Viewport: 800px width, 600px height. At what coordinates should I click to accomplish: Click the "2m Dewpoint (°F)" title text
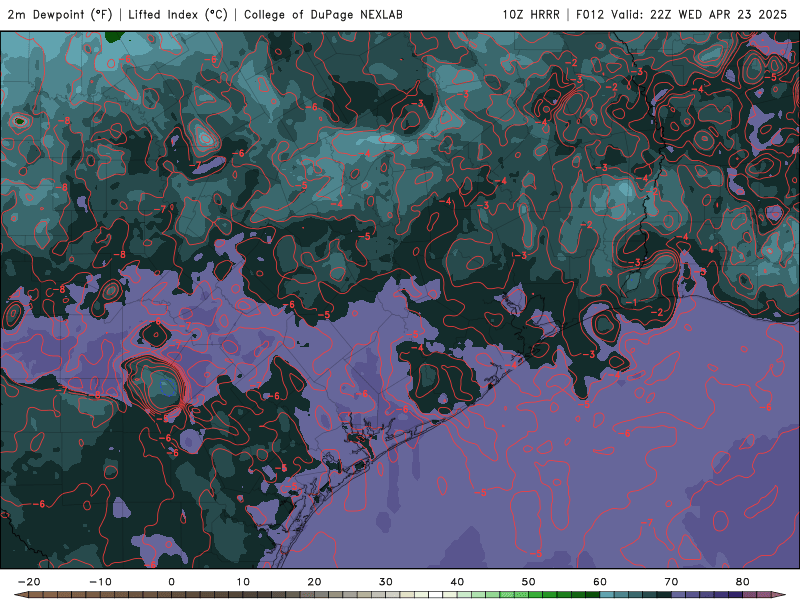point(59,14)
